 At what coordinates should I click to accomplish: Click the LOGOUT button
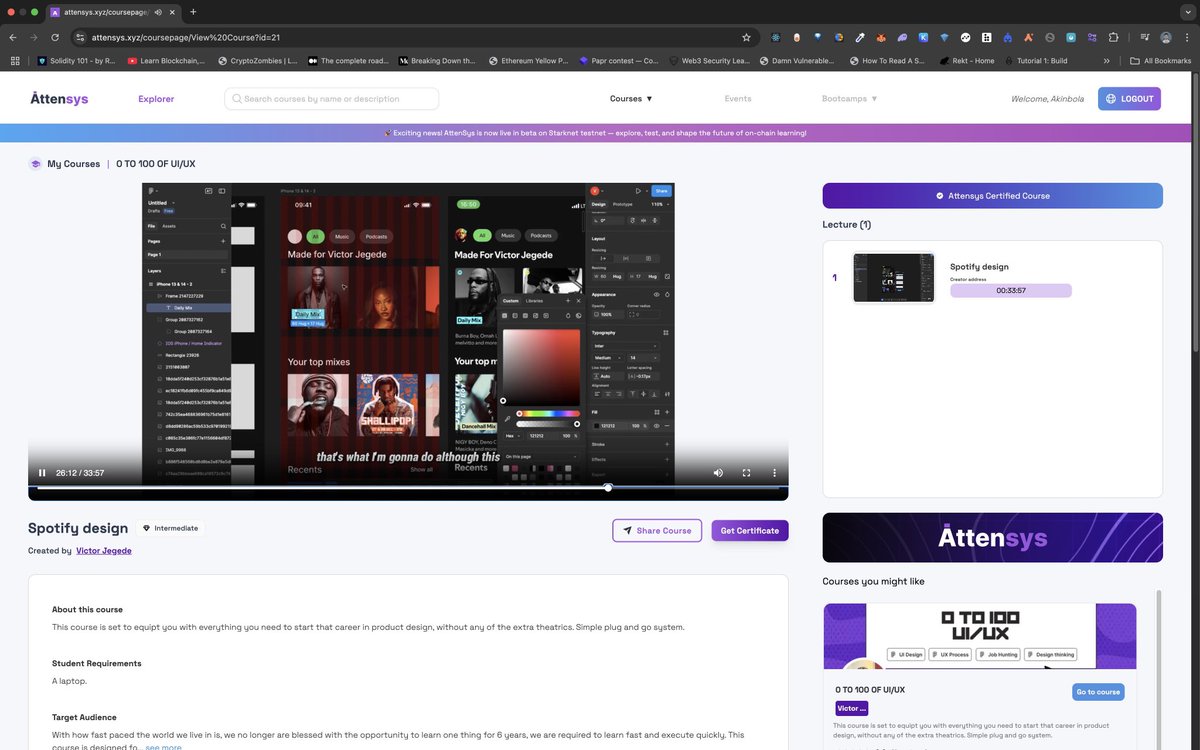pyautogui.click(x=1129, y=99)
